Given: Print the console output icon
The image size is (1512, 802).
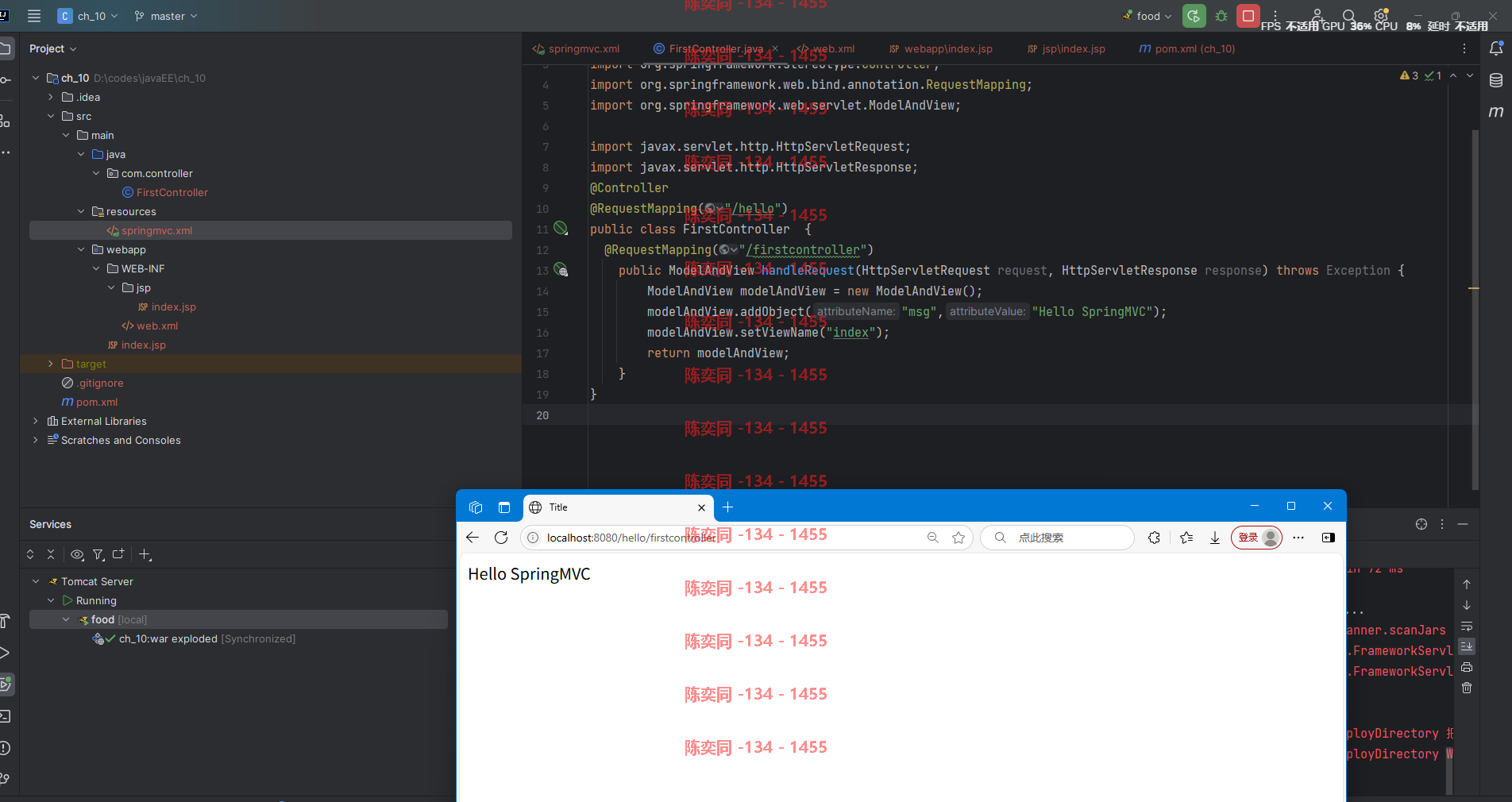Looking at the screenshot, I should pyautogui.click(x=1467, y=667).
